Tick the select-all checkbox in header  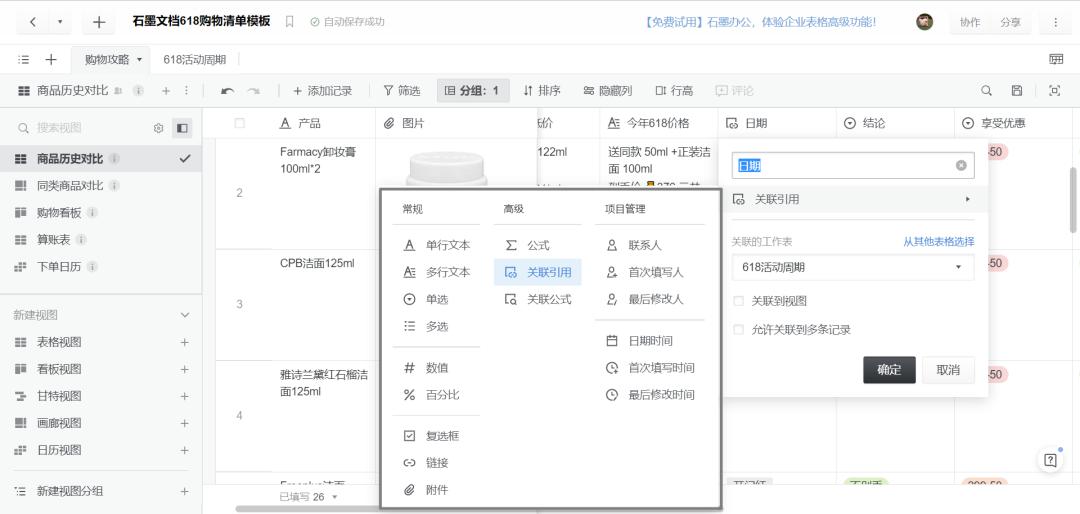coord(240,123)
